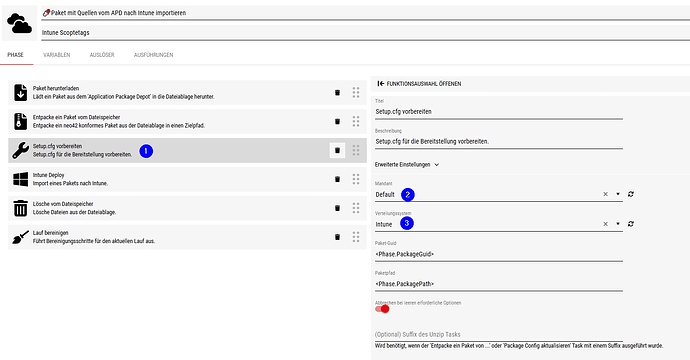
Task: Delete the 'Lösche vom Dateispeicher' step
Action: tap(338, 208)
